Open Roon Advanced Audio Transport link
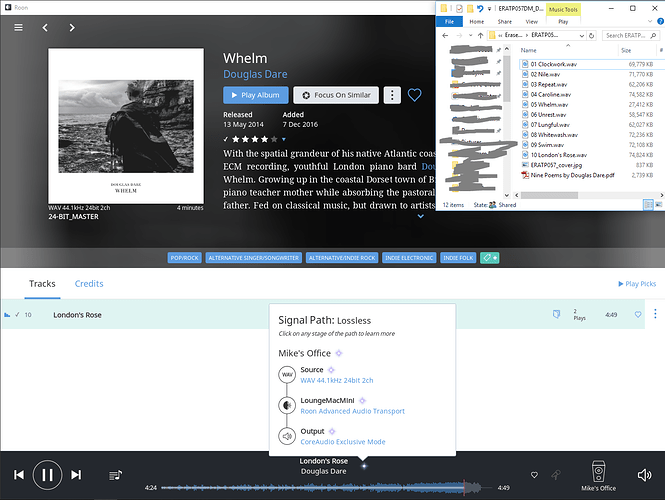The width and height of the screenshot is (665, 500). click(x=352, y=411)
